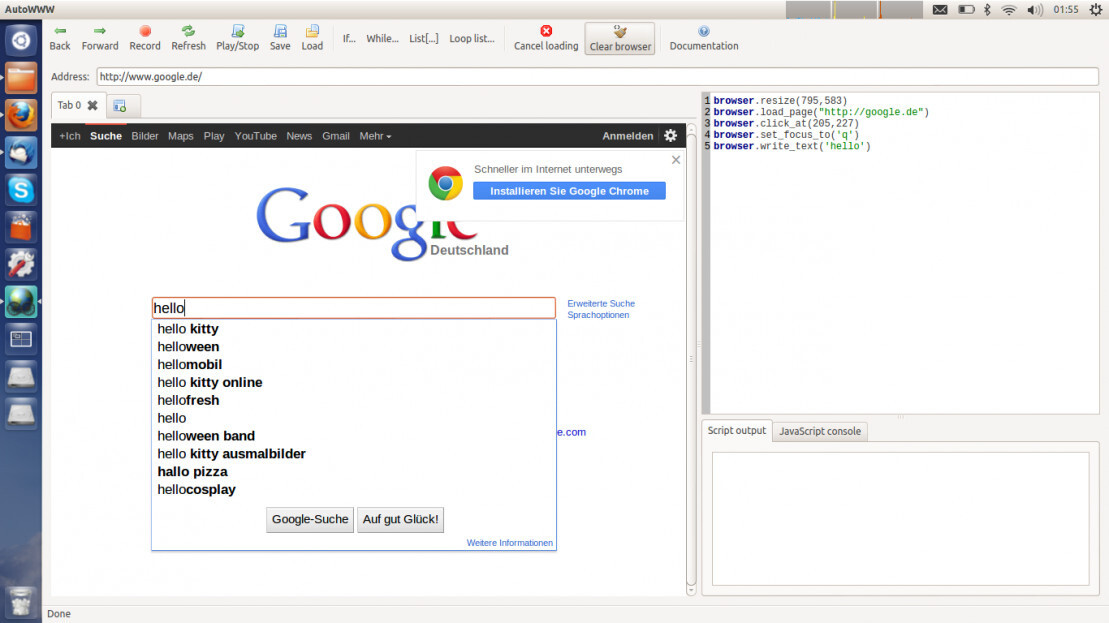Open Bilder in the Google bar
The height and width of the screenshot is (623, 1109).
145,136
